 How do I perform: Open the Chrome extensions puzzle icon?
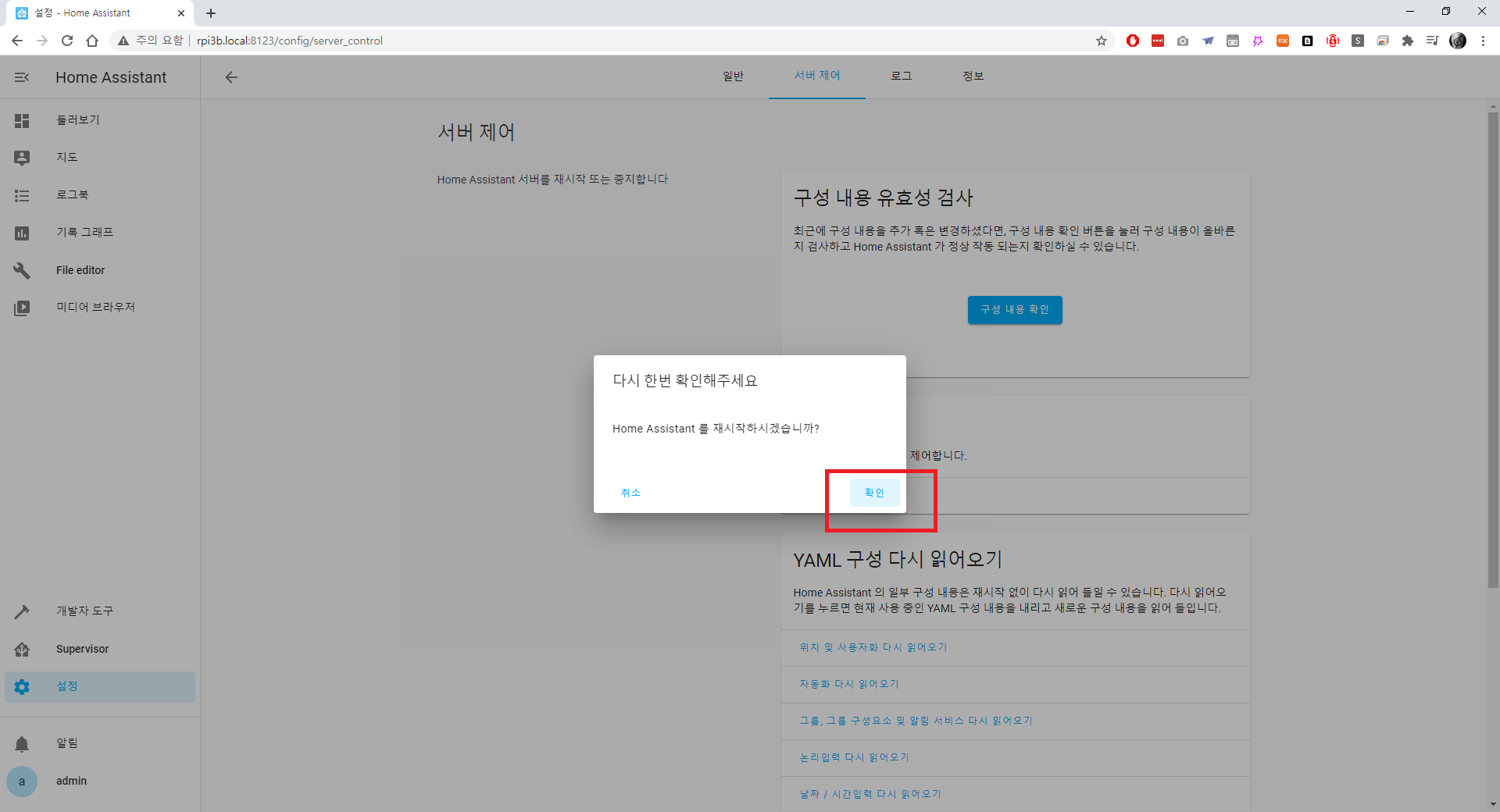1408,41
